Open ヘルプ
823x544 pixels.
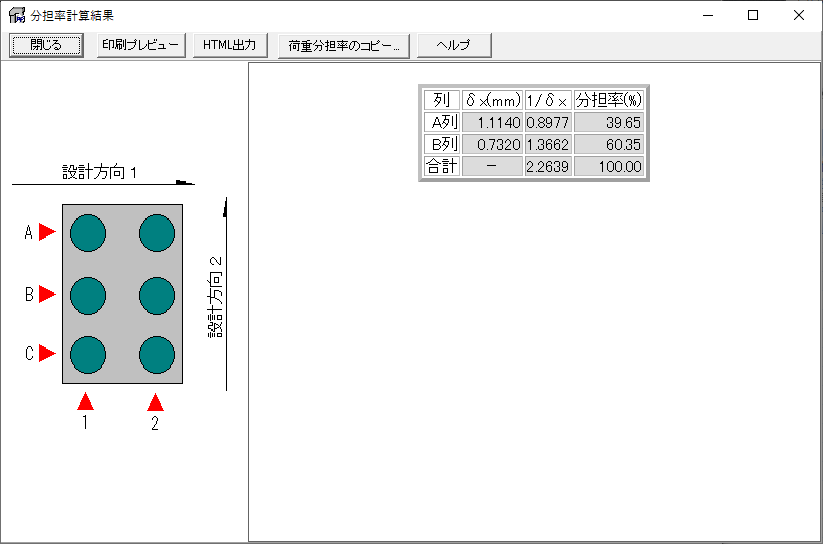454,46
